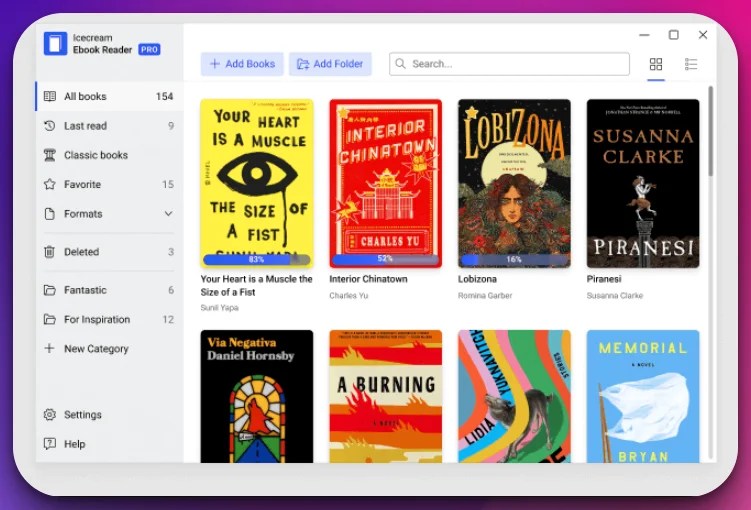
Task: Click the Icecream Ebook Reader logo icon
Action: tap(56, 44)
